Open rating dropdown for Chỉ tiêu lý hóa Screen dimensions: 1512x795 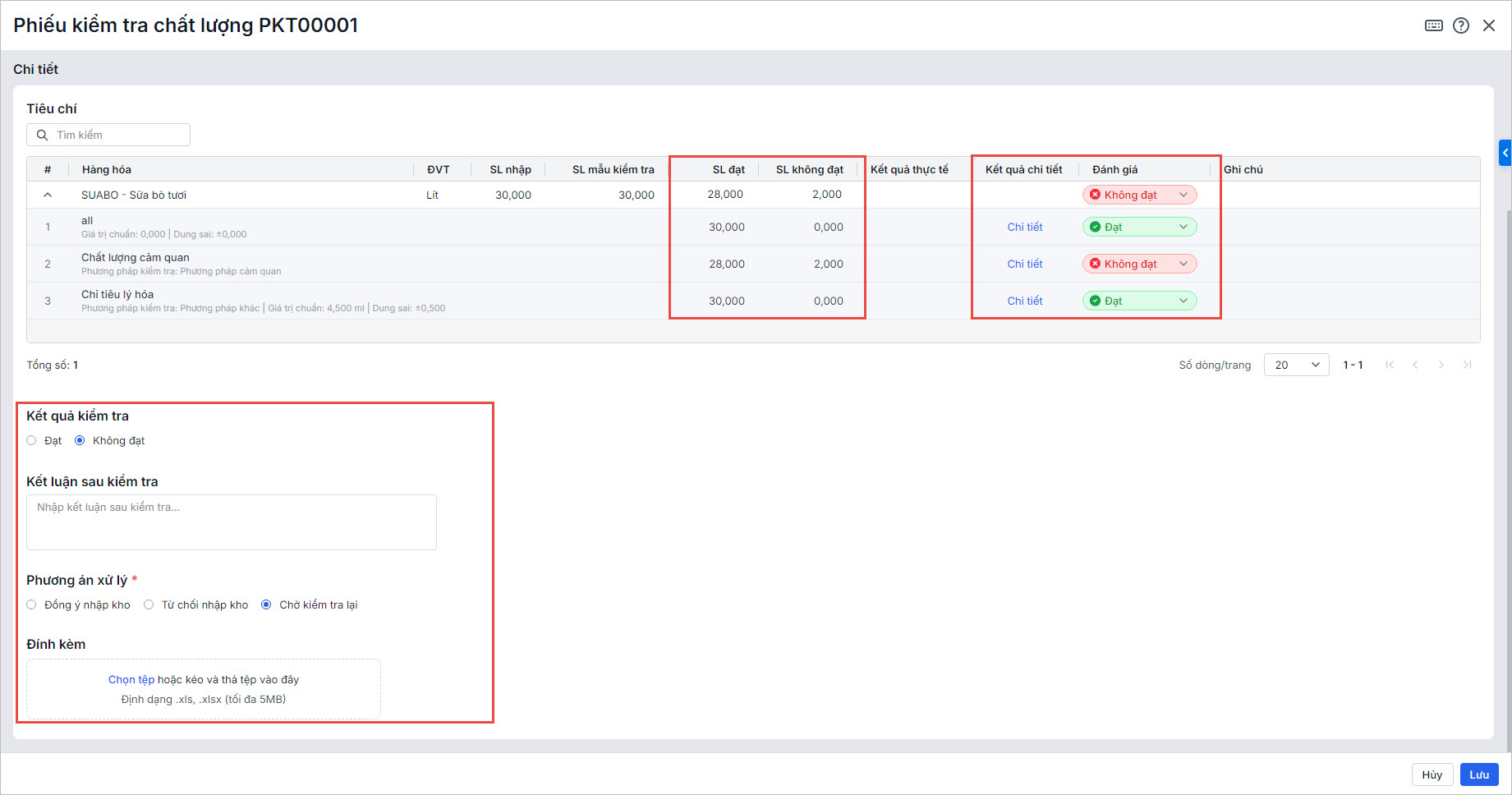tap(1139, 301)
